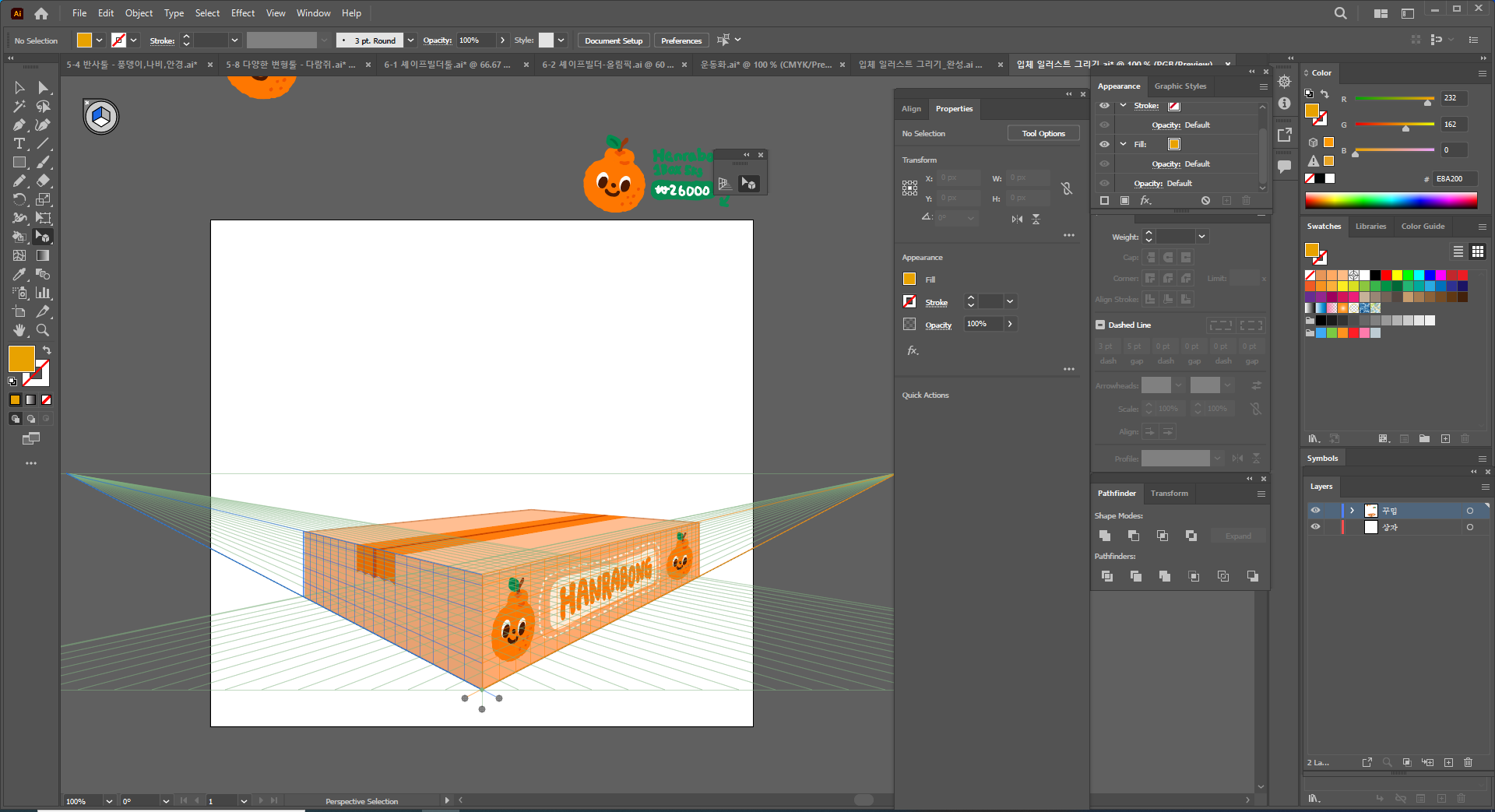
Task: Click Add New Effect fx in Appearance panel
Action: click(1145, 201)
